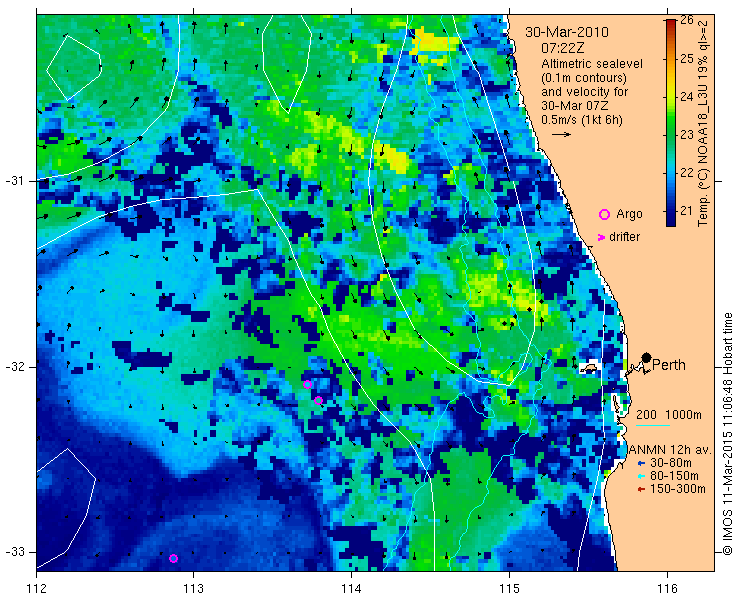
Task: Click the '80-150m' depth range label
Action: (x=674, y=476)
